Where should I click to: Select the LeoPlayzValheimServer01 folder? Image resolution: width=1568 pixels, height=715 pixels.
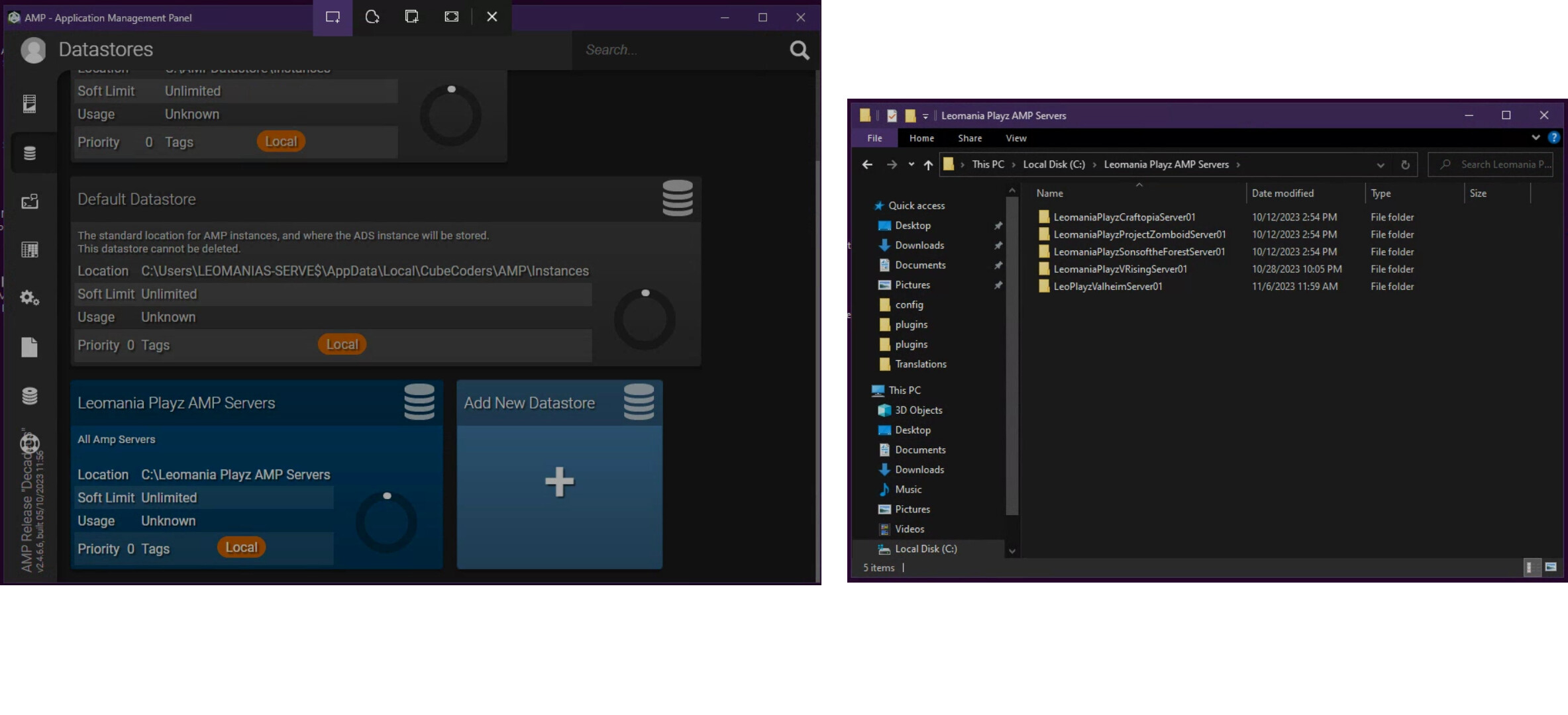pos(1100,287)
